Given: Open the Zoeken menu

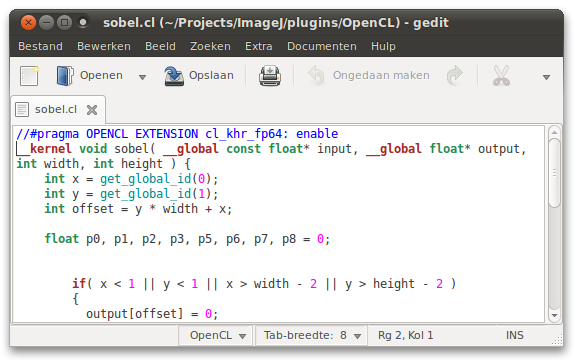Looking at the screenshot, I should click(x=210, y=46).
